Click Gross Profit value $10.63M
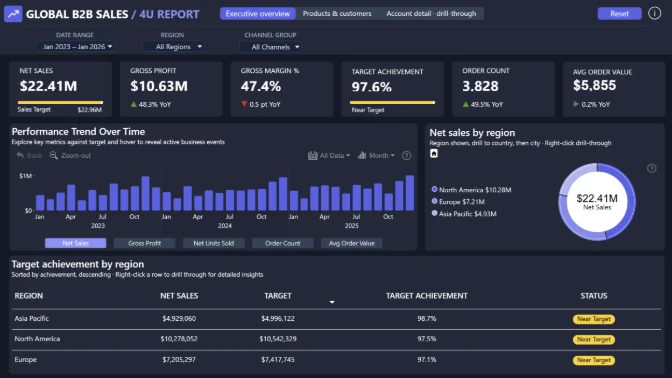672x378 pixels. pyautogui.click(x=159, y=86)
